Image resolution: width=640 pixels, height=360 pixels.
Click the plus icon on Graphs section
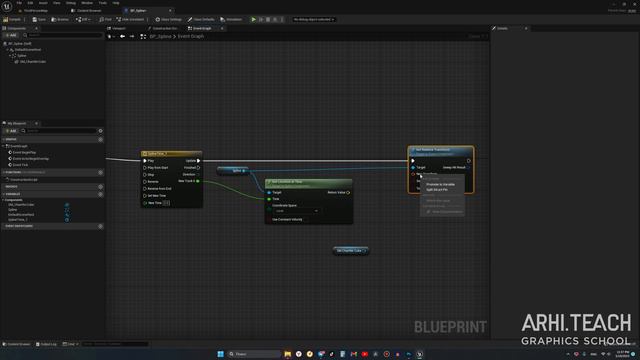pyautogui.click(x=100, y=140)
